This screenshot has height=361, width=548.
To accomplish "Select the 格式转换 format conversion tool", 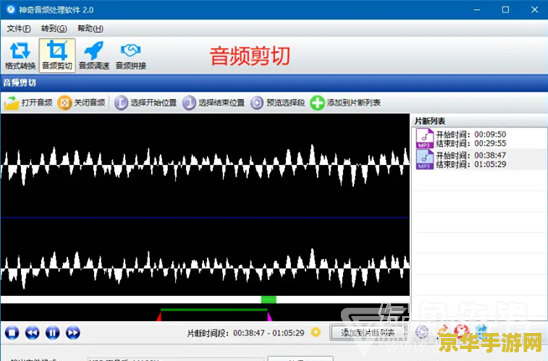I will pyautogui.click(x=20, y=56).
